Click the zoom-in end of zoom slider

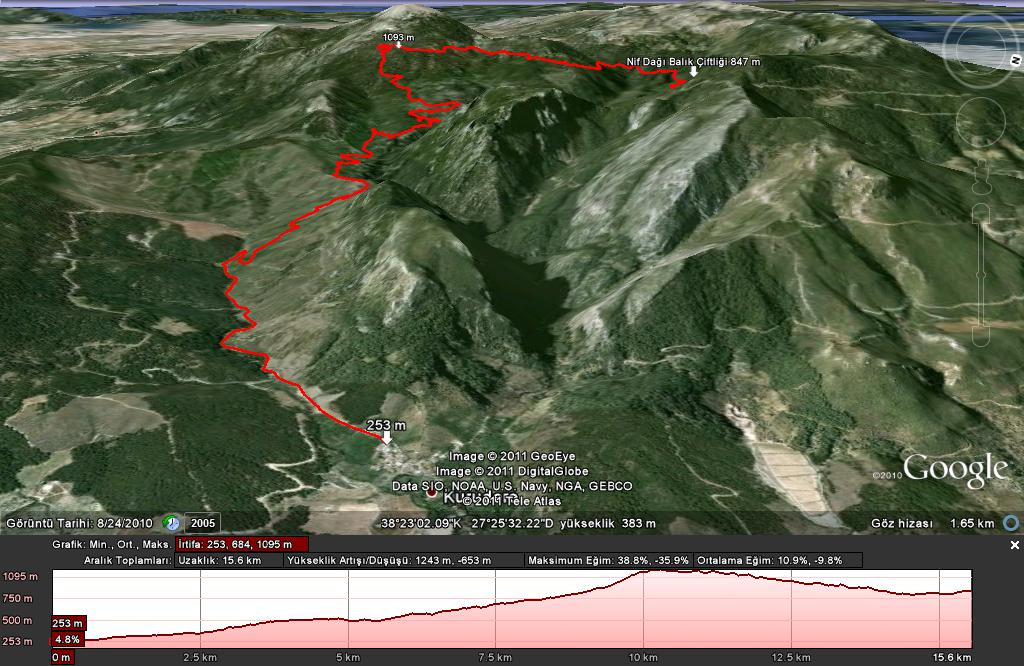981,212
